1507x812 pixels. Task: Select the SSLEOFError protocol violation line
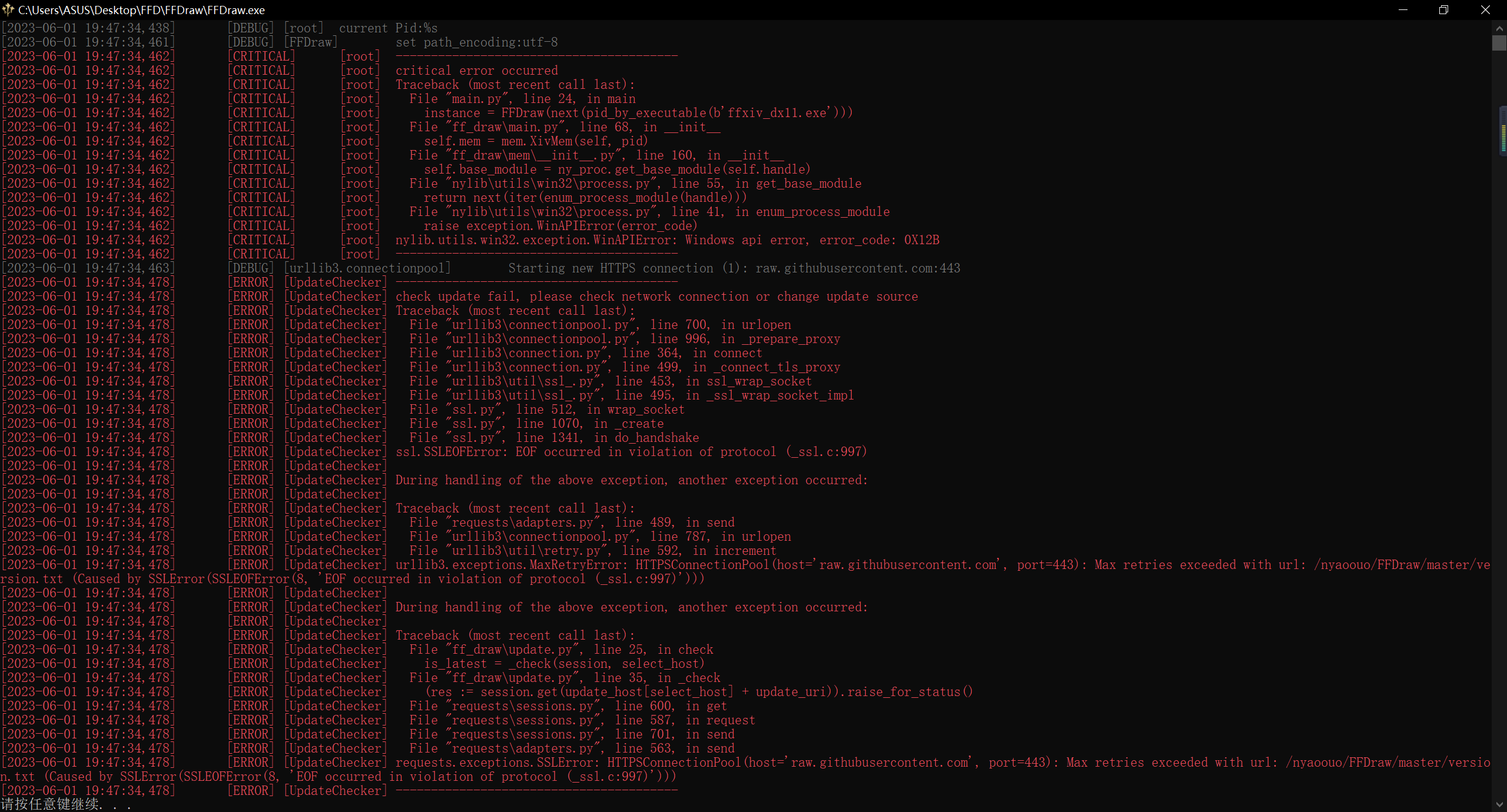coord(630,451)
